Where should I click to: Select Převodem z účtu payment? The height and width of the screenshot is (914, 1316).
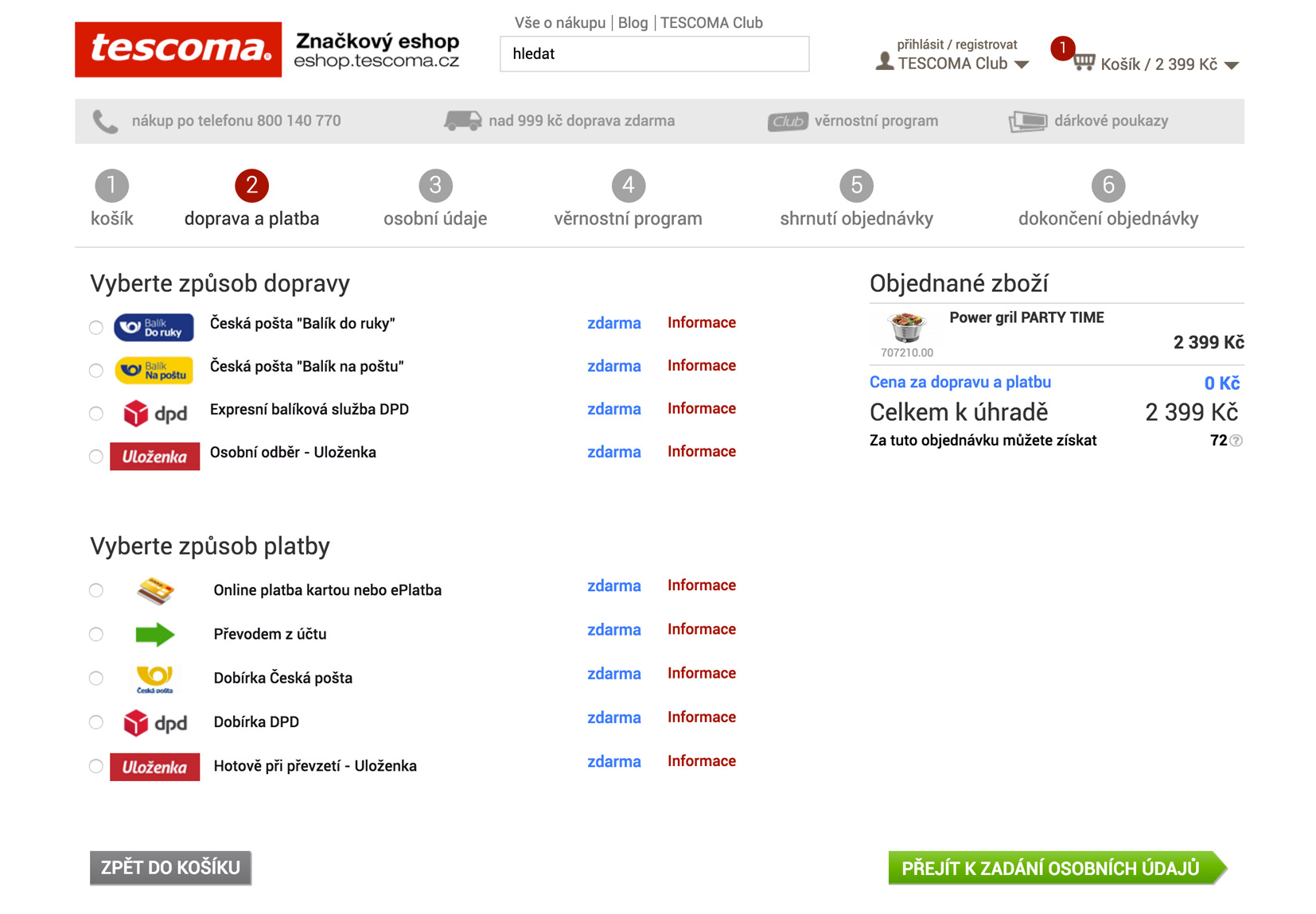96,634
